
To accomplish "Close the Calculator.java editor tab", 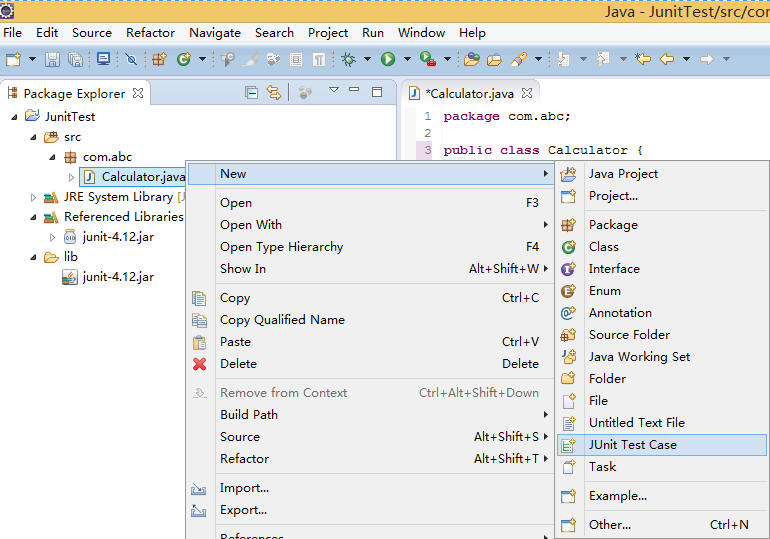I will (527, 93).
